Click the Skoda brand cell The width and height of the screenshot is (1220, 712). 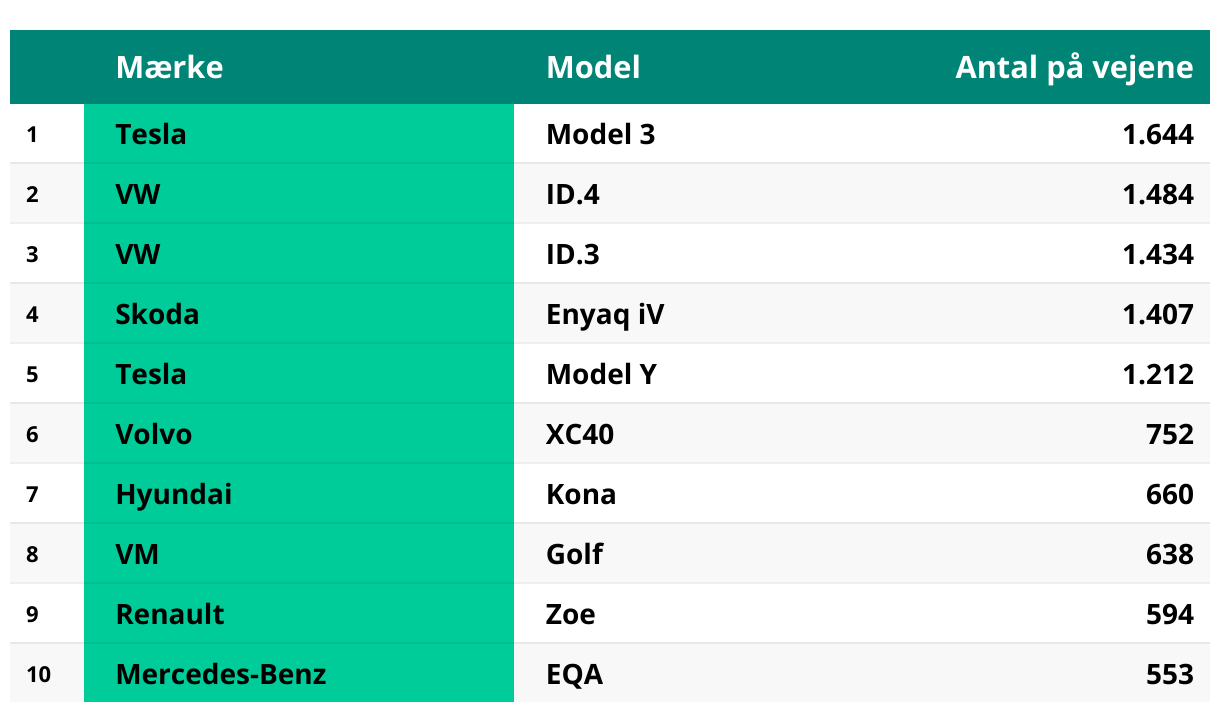157,314
